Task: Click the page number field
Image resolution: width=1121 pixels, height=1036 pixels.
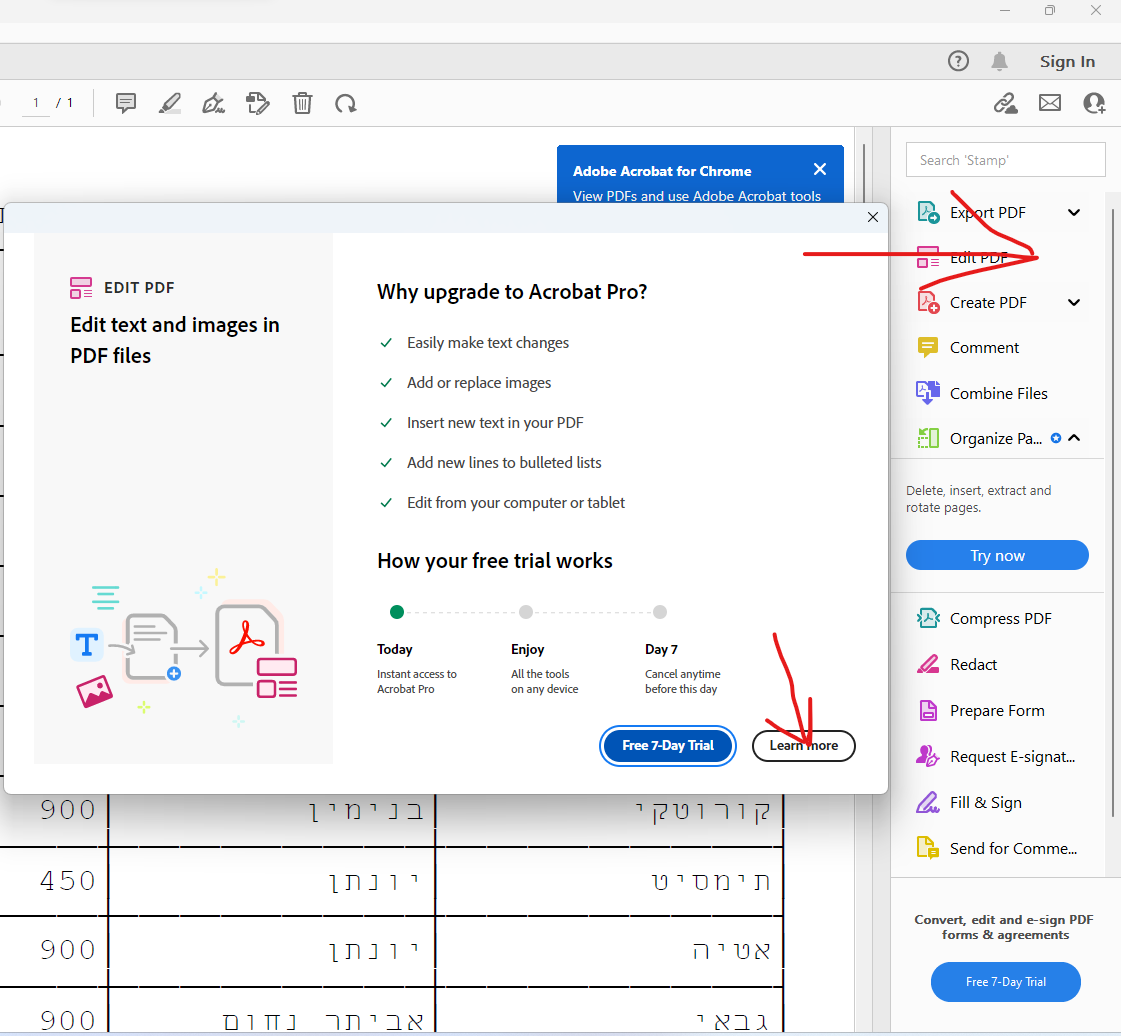Action: coord(36,103)
